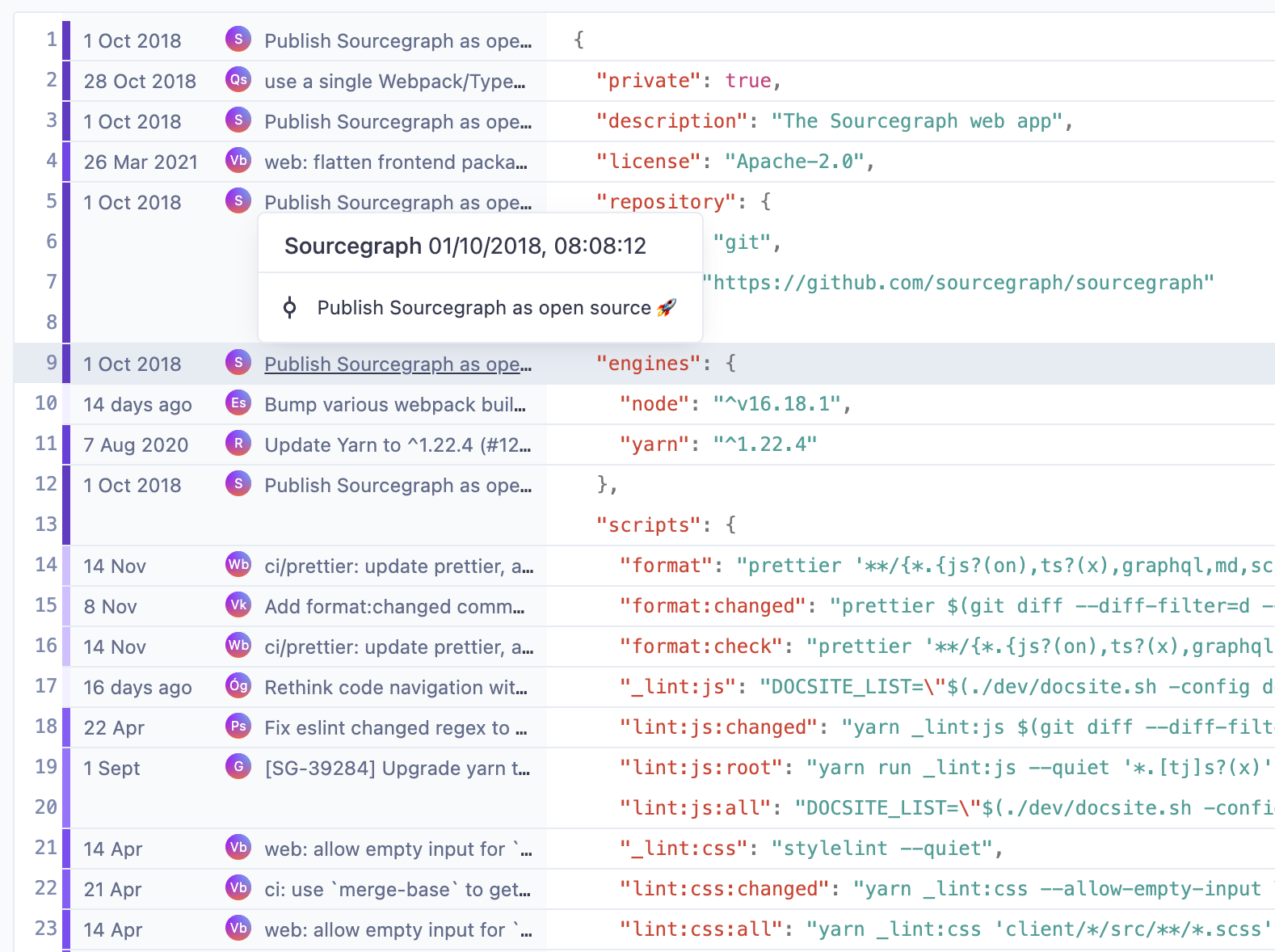Screen dimensions: 1275x952
Task: Click the Vk avatar on line 15
Action: click(238, 604)
